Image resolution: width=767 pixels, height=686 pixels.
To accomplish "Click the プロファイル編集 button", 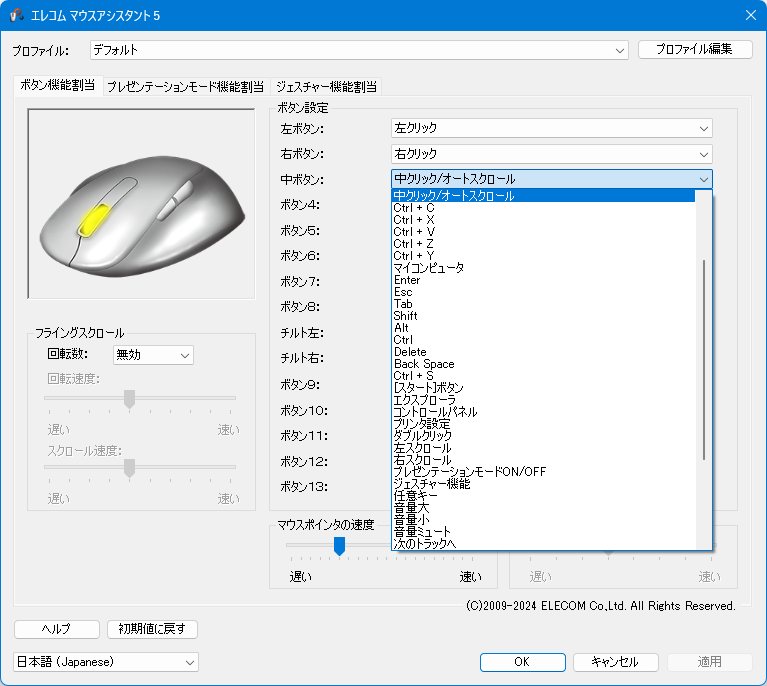I will point(695,49).
